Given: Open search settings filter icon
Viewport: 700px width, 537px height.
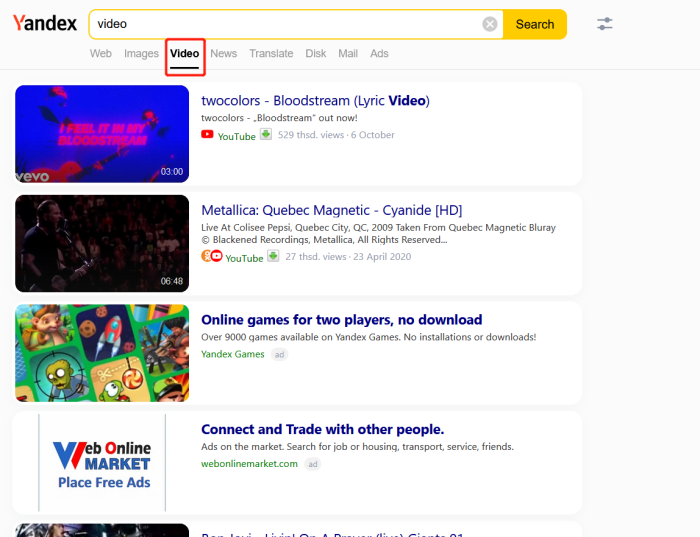Looking at the screenshot, I should coord(604,24).
